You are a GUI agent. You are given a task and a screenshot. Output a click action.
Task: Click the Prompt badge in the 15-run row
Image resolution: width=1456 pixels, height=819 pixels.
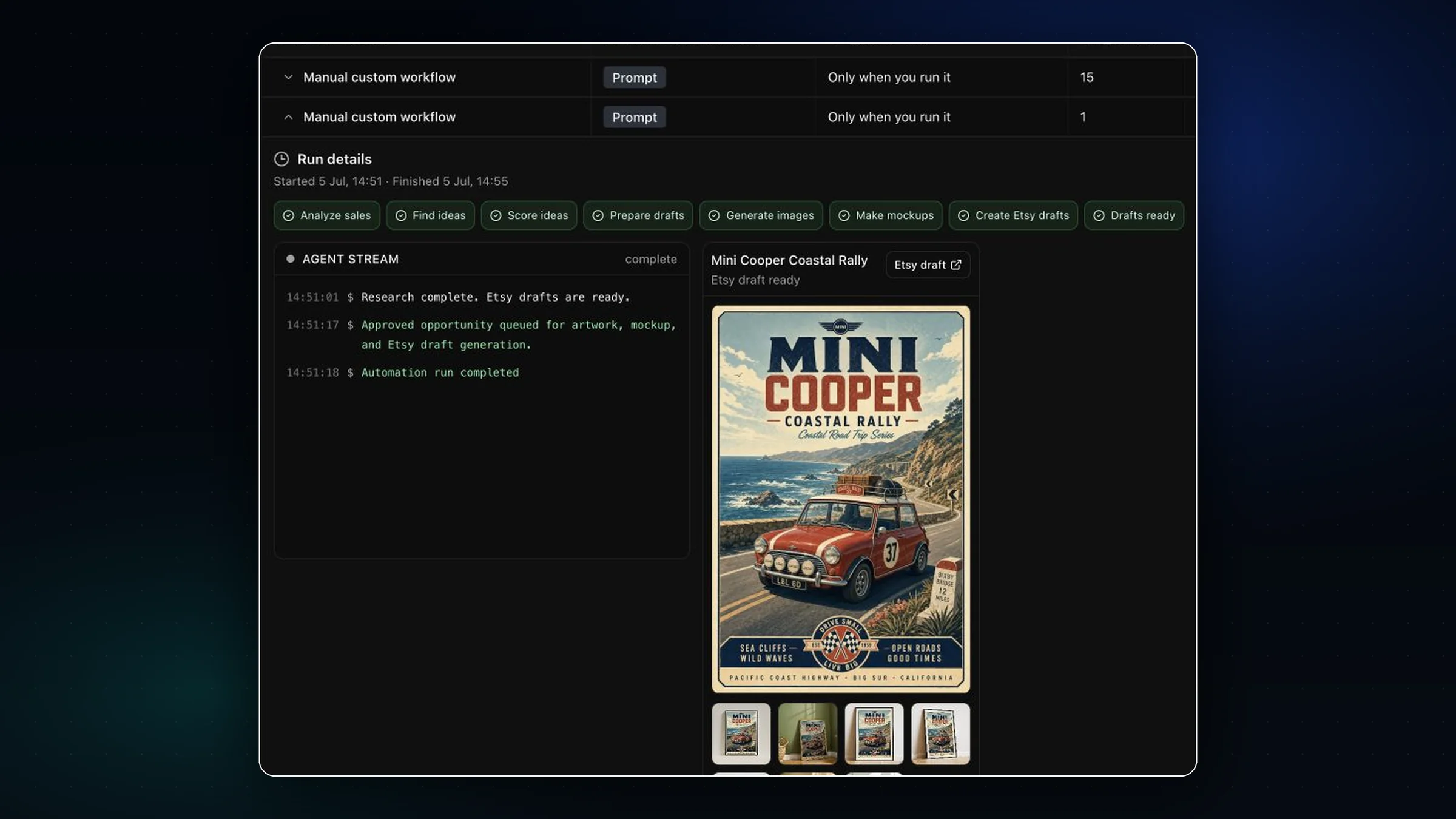634,78
